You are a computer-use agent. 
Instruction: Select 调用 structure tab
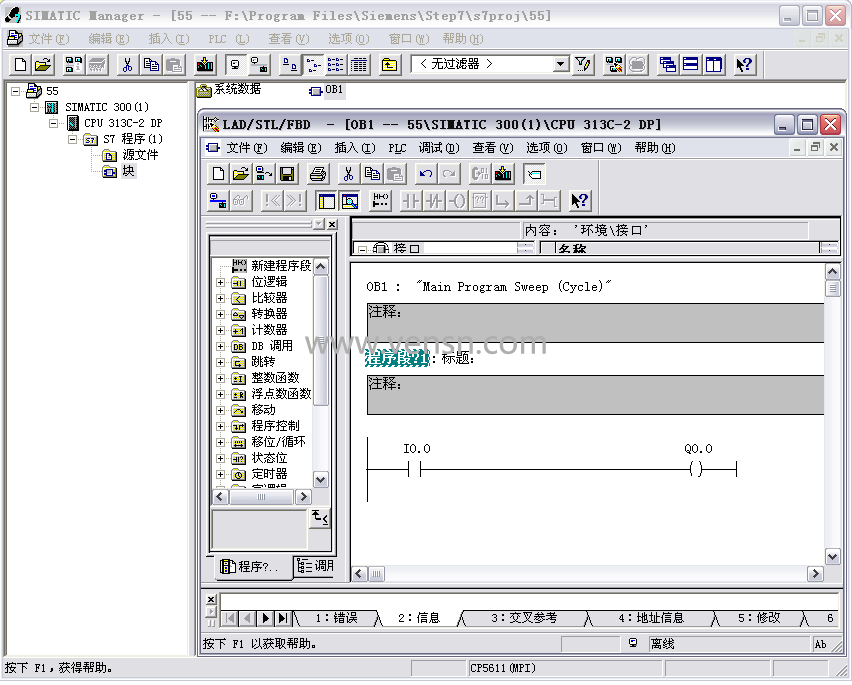click(315, 566)
